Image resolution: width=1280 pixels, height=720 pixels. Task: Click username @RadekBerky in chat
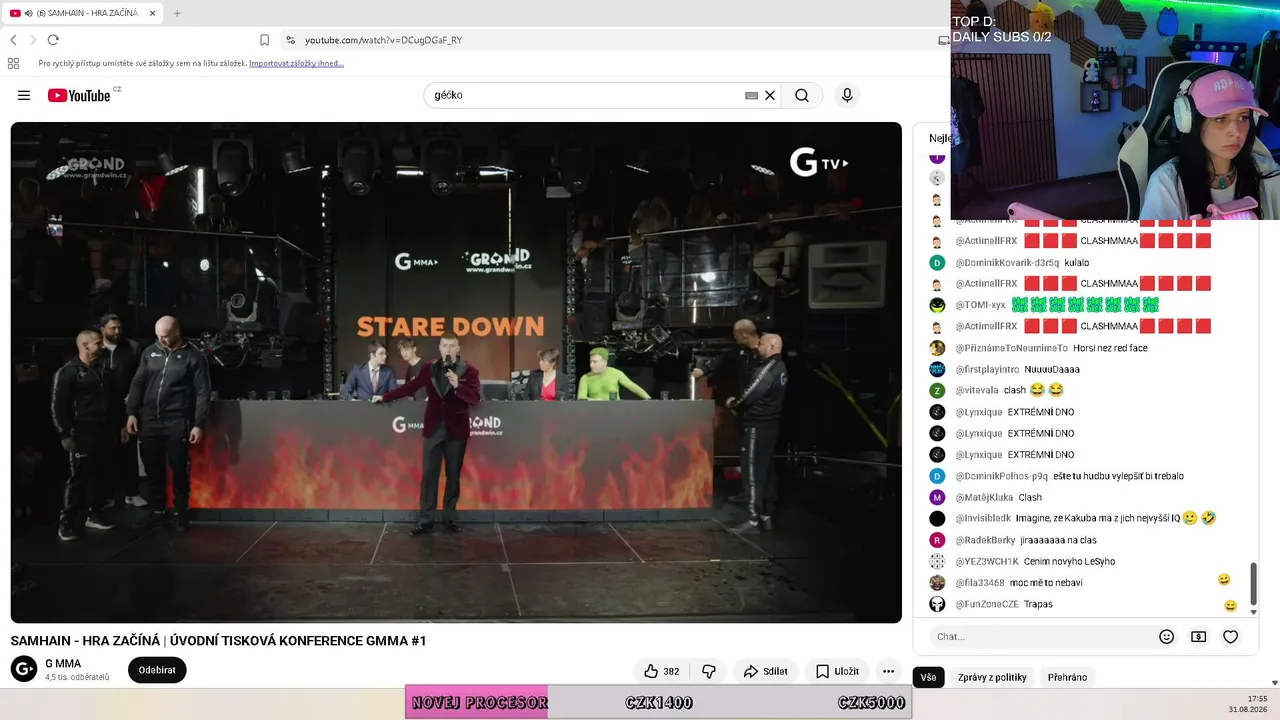coord(985,540)
